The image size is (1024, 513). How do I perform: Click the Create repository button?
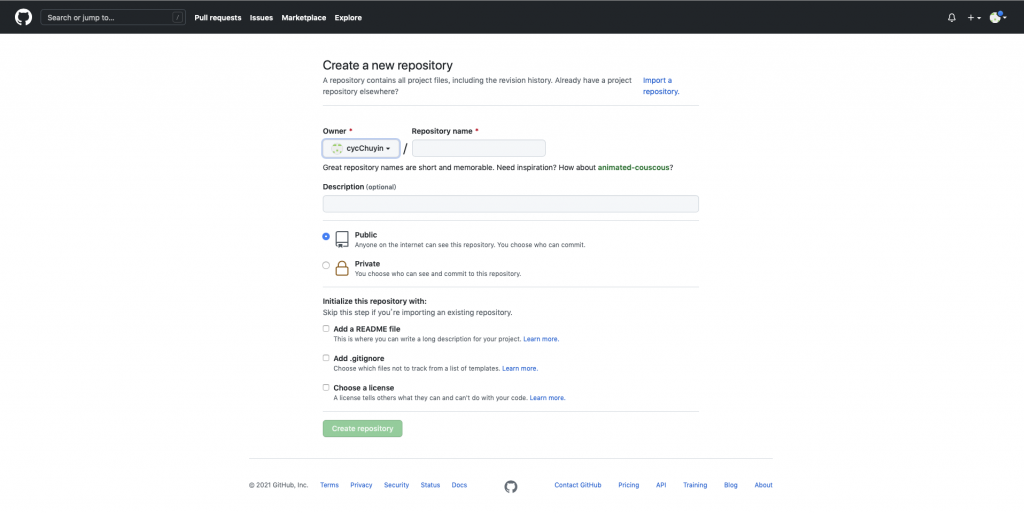tap(362, 428)
